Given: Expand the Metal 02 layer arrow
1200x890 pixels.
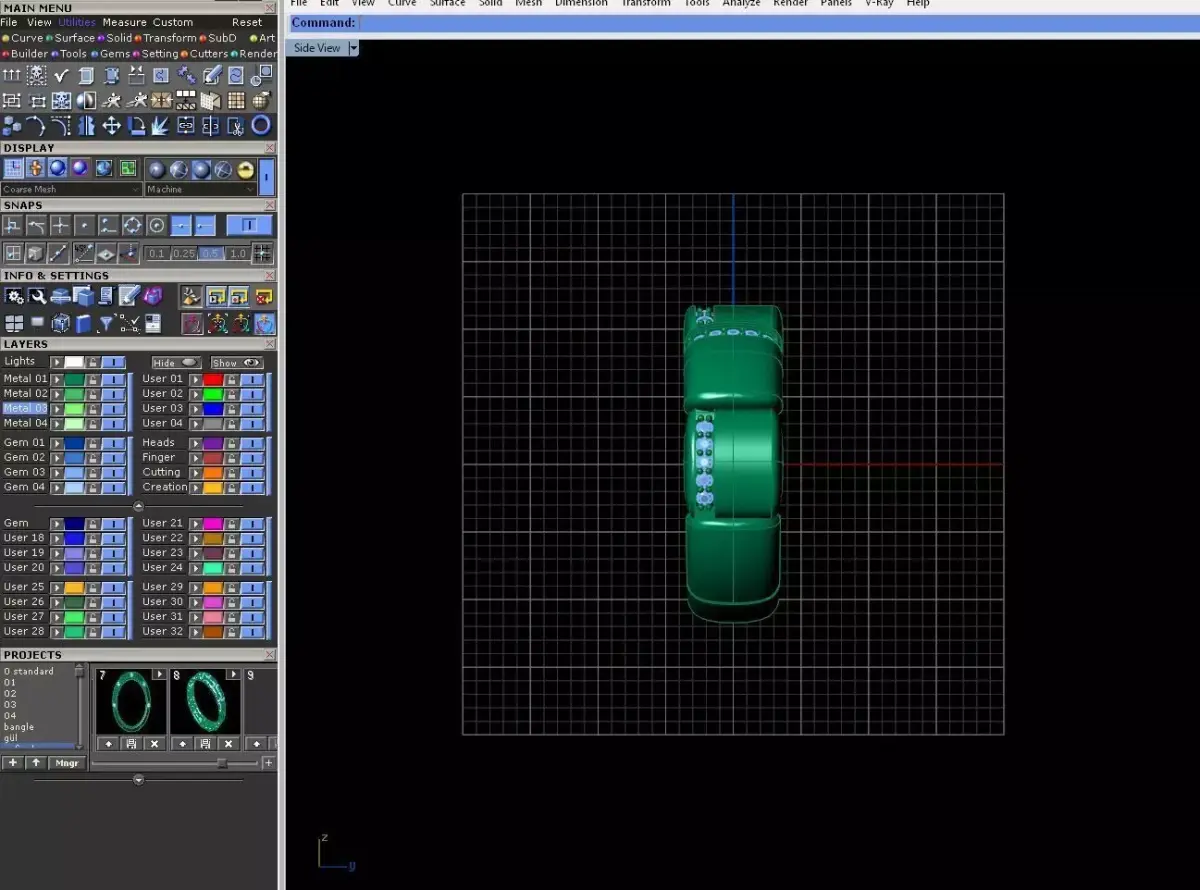Looking at the screenshot, I should click(57, 394).
